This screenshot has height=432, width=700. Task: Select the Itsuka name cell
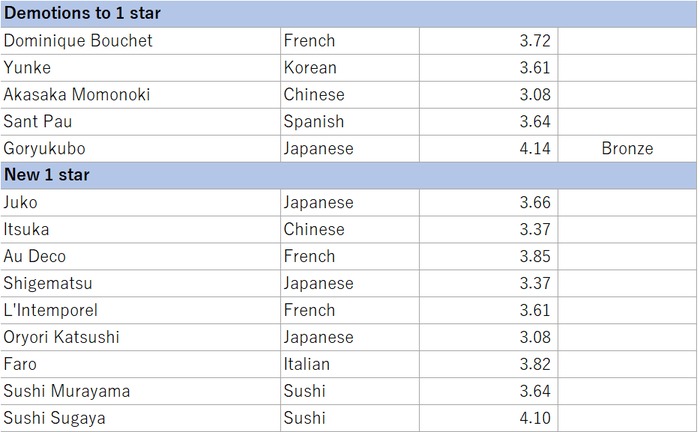[x=141, y=229]
